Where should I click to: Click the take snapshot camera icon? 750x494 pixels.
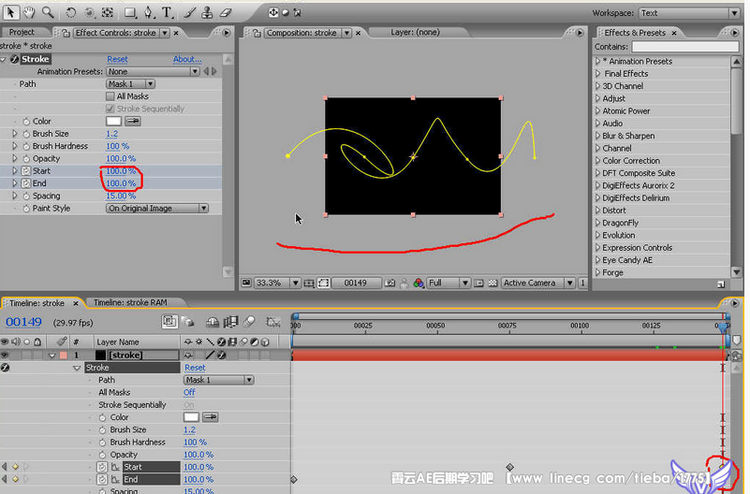390,283
